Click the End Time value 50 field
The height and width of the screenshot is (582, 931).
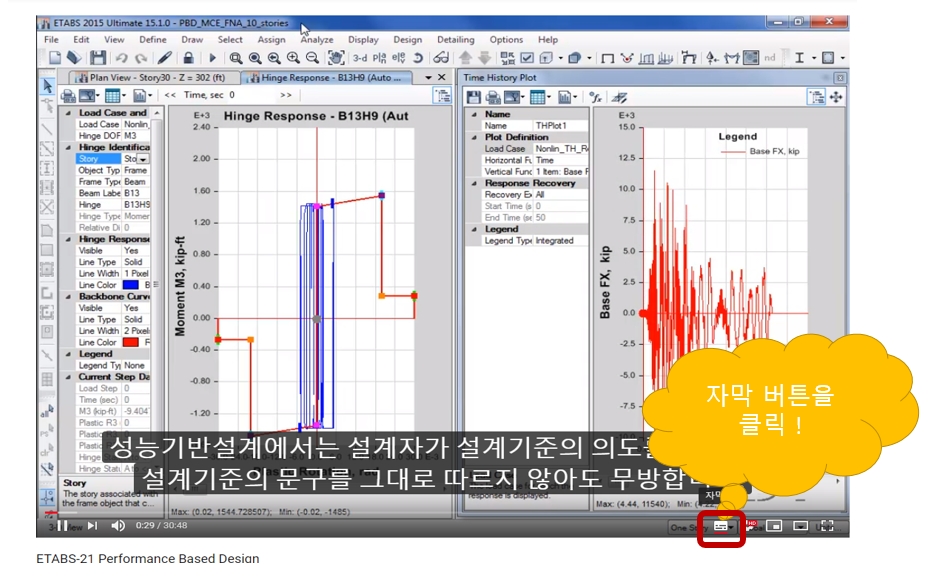point(560,218)
